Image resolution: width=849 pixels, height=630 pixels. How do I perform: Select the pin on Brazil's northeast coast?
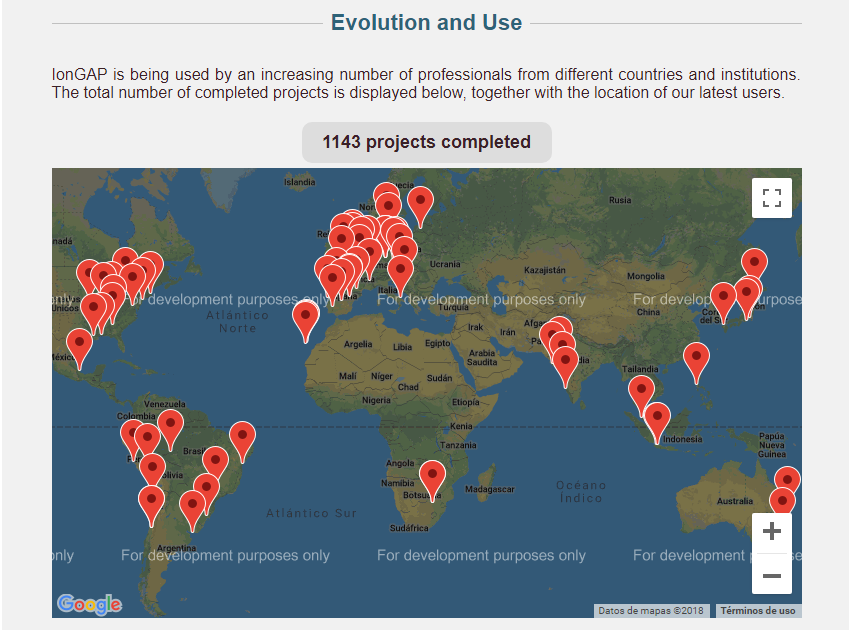[242, 438]
